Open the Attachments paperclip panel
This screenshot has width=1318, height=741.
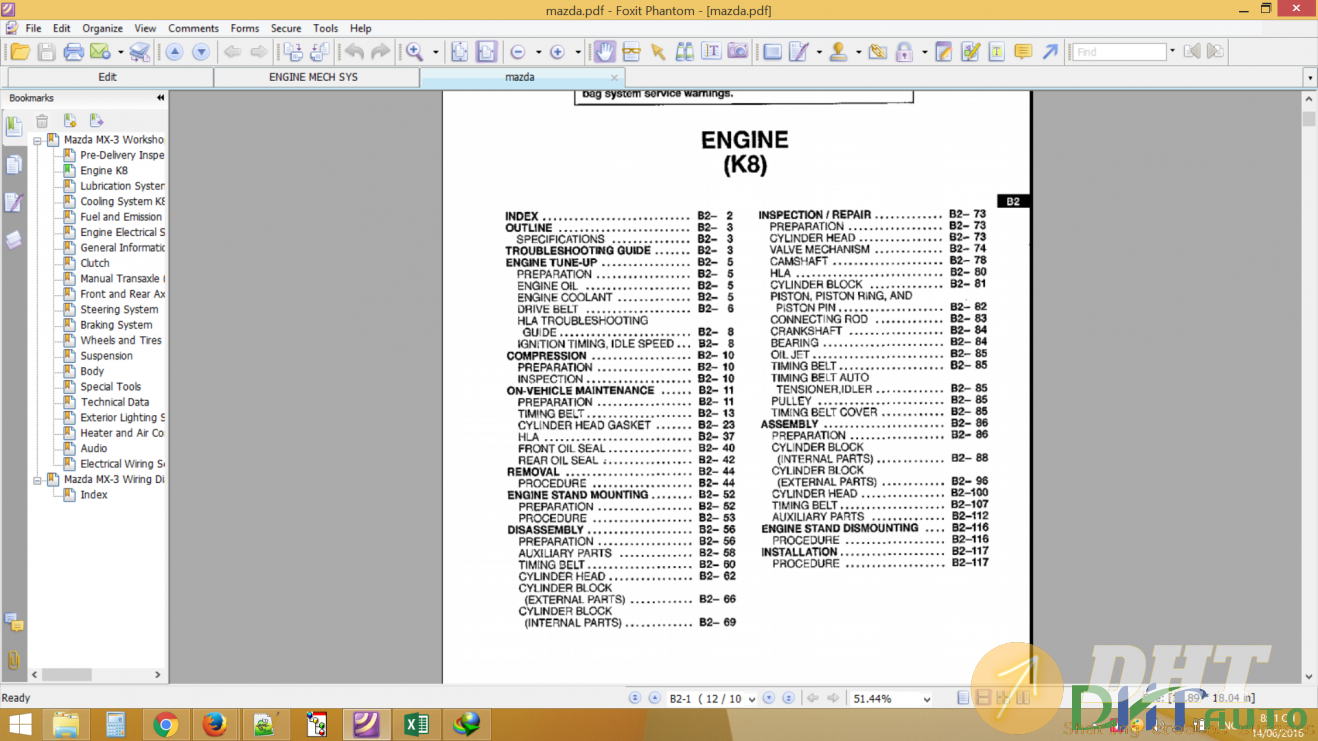click(x=14, y=660)
